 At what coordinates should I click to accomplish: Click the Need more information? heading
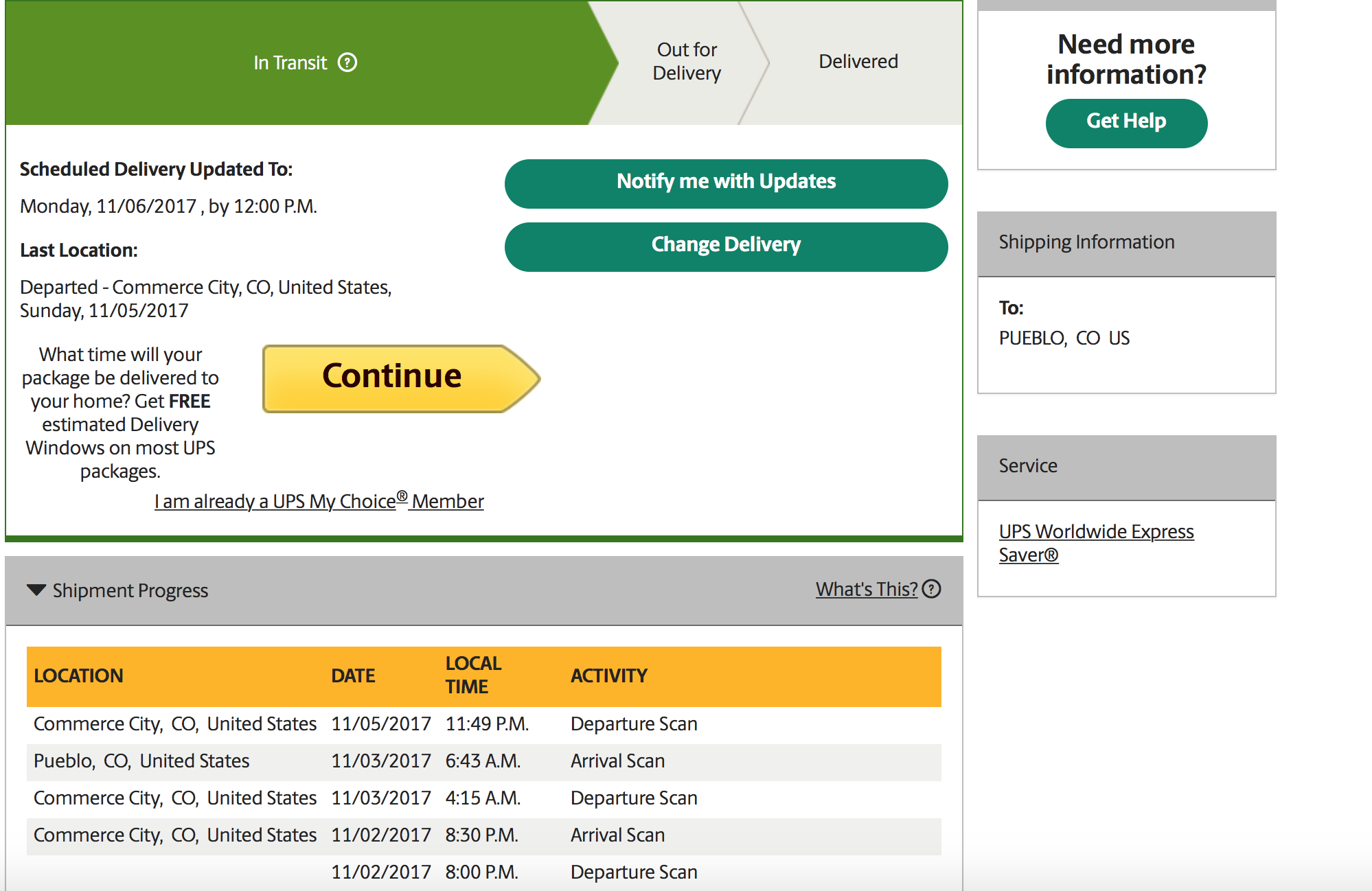[1126, 59]
